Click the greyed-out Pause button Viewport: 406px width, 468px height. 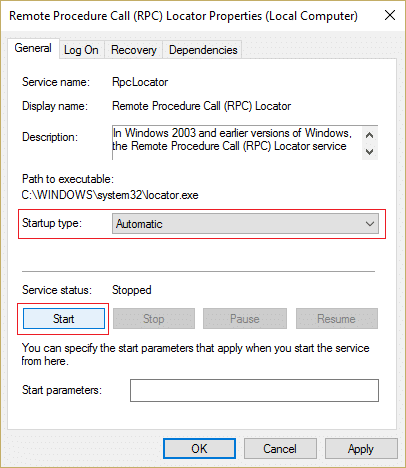point(245,319)
